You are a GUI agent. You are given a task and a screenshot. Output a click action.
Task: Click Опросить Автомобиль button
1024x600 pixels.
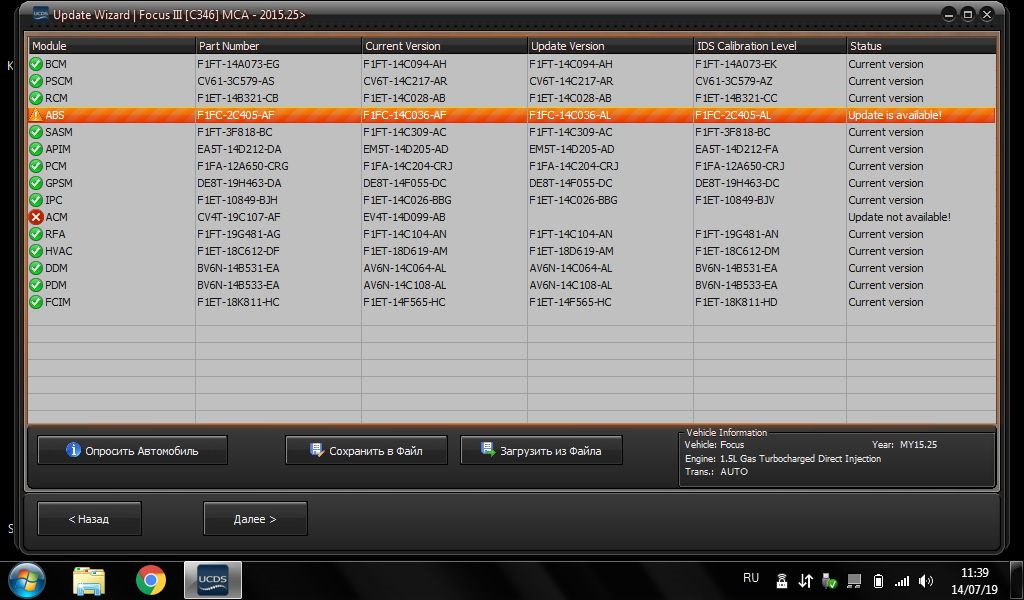(133, 450)
